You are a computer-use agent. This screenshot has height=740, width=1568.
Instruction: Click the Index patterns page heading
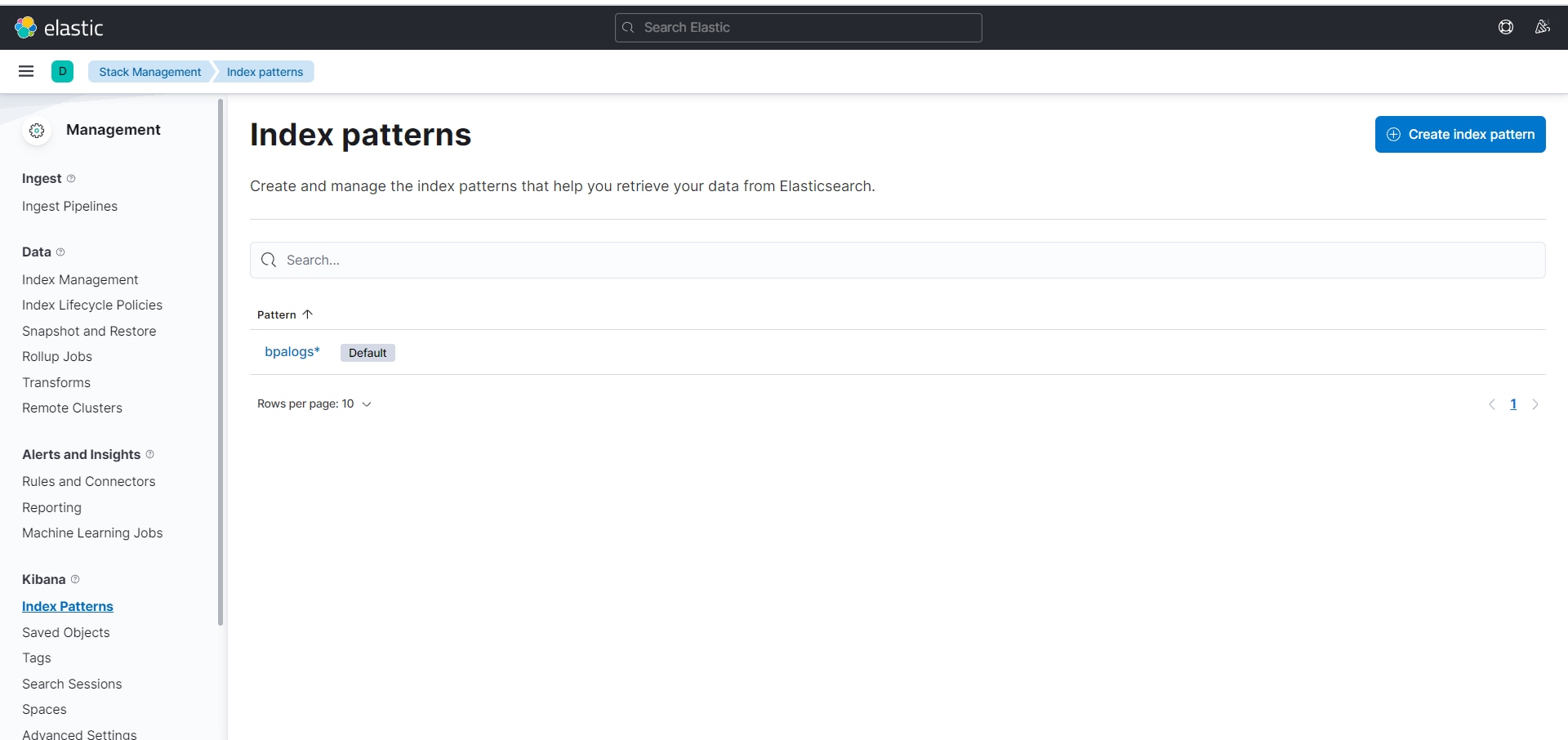pos(360,135)
